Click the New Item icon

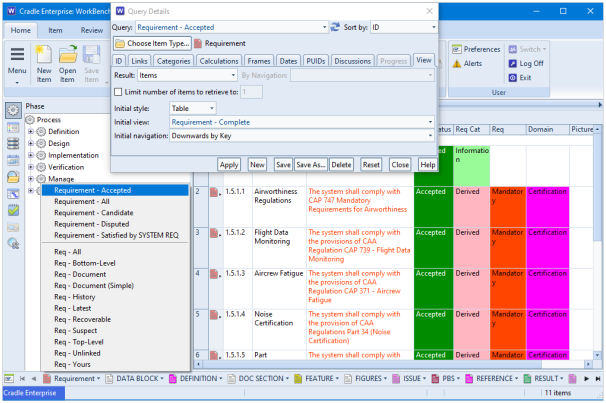click(44, 54)
